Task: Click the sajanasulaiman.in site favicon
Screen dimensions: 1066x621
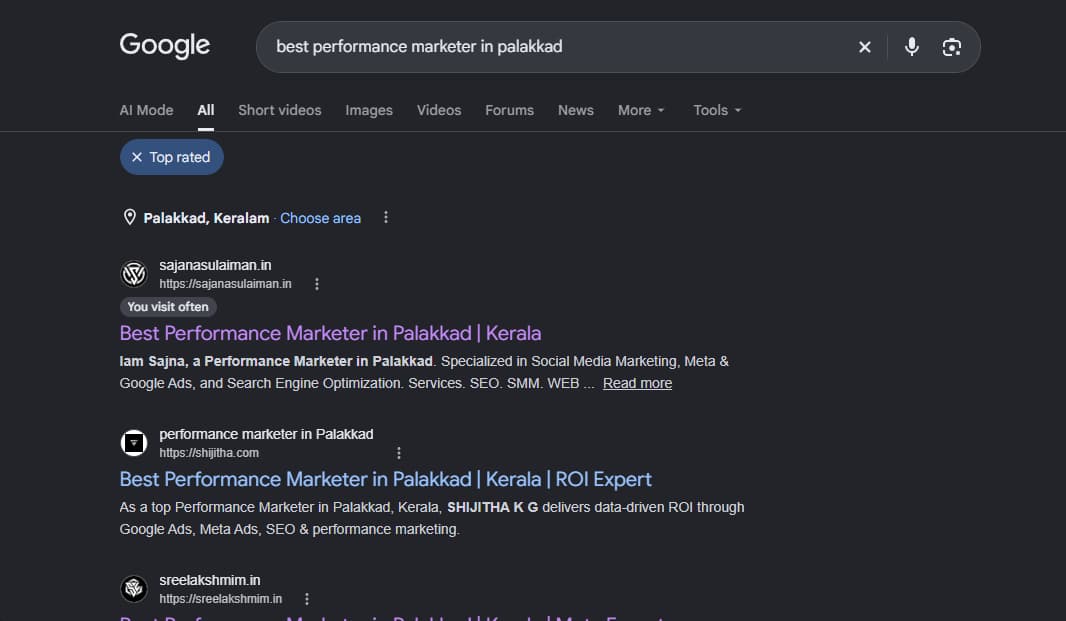Action: tap(134, 273)
